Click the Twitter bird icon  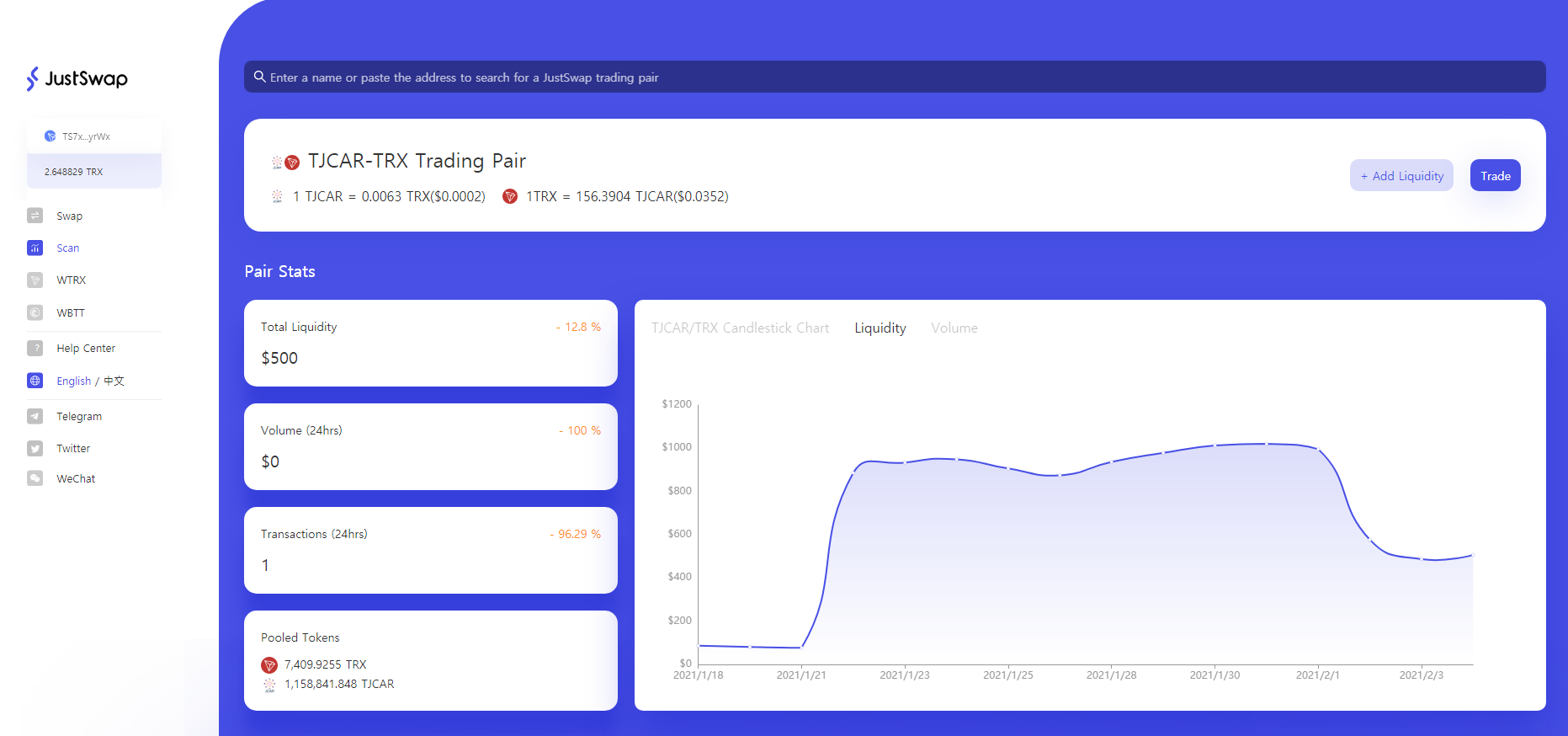35,449
